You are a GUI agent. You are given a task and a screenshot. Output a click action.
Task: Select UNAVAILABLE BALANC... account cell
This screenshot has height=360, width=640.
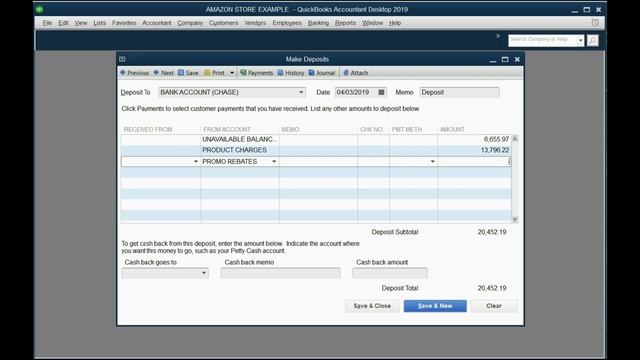[240, 139]
